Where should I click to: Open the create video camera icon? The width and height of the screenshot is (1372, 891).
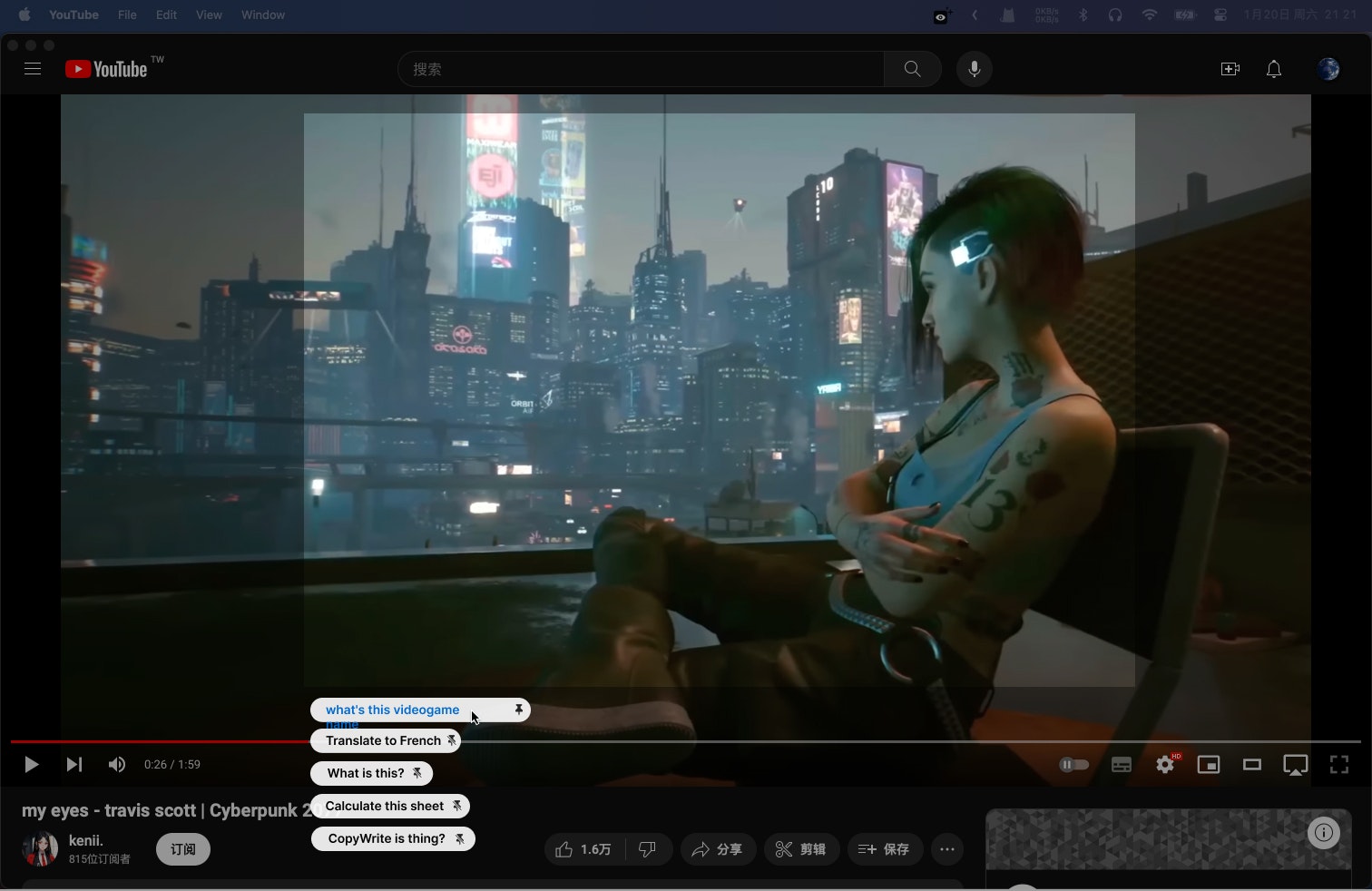(x=1230, y=69)
